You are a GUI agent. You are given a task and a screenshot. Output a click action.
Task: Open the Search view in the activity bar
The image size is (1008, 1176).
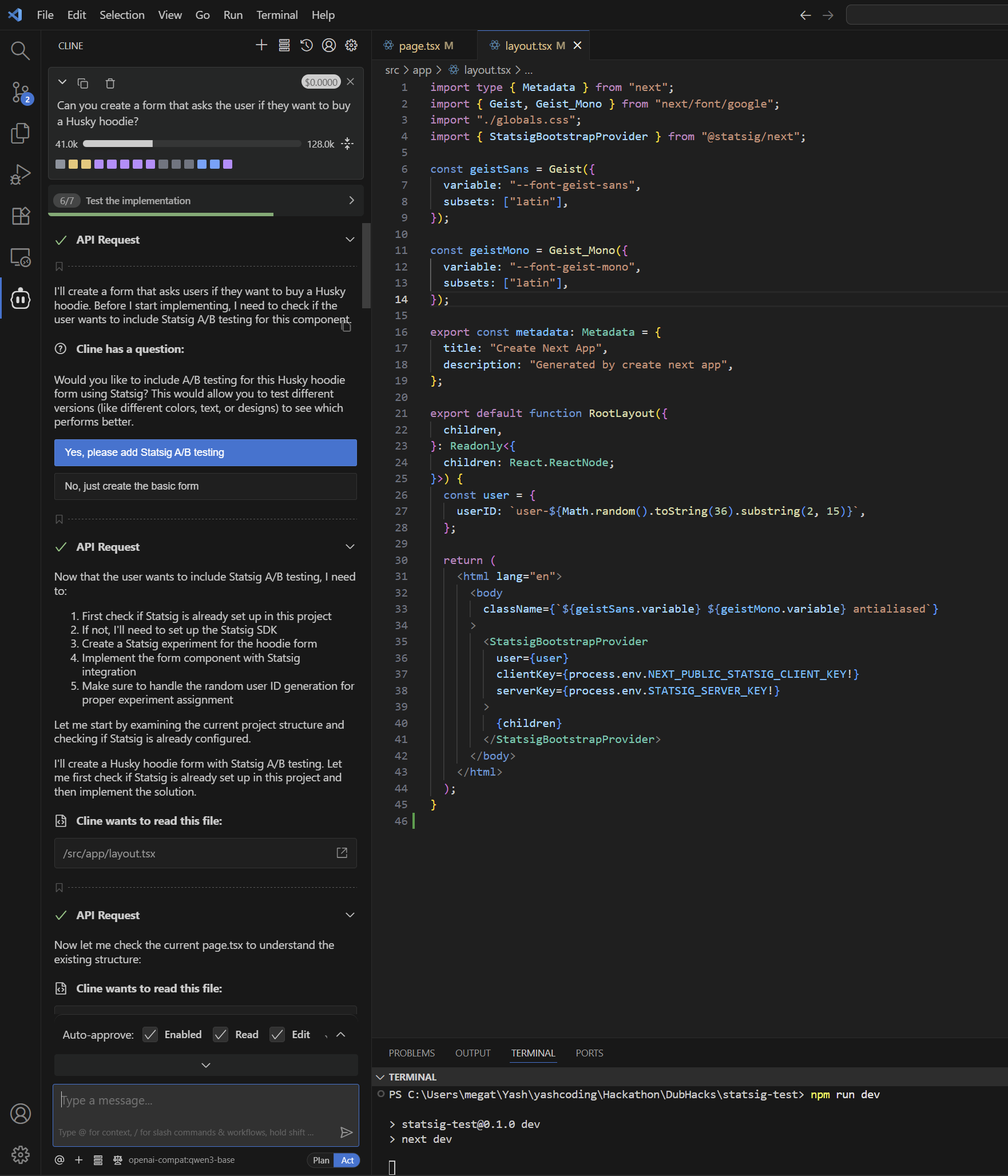[21, 51]
